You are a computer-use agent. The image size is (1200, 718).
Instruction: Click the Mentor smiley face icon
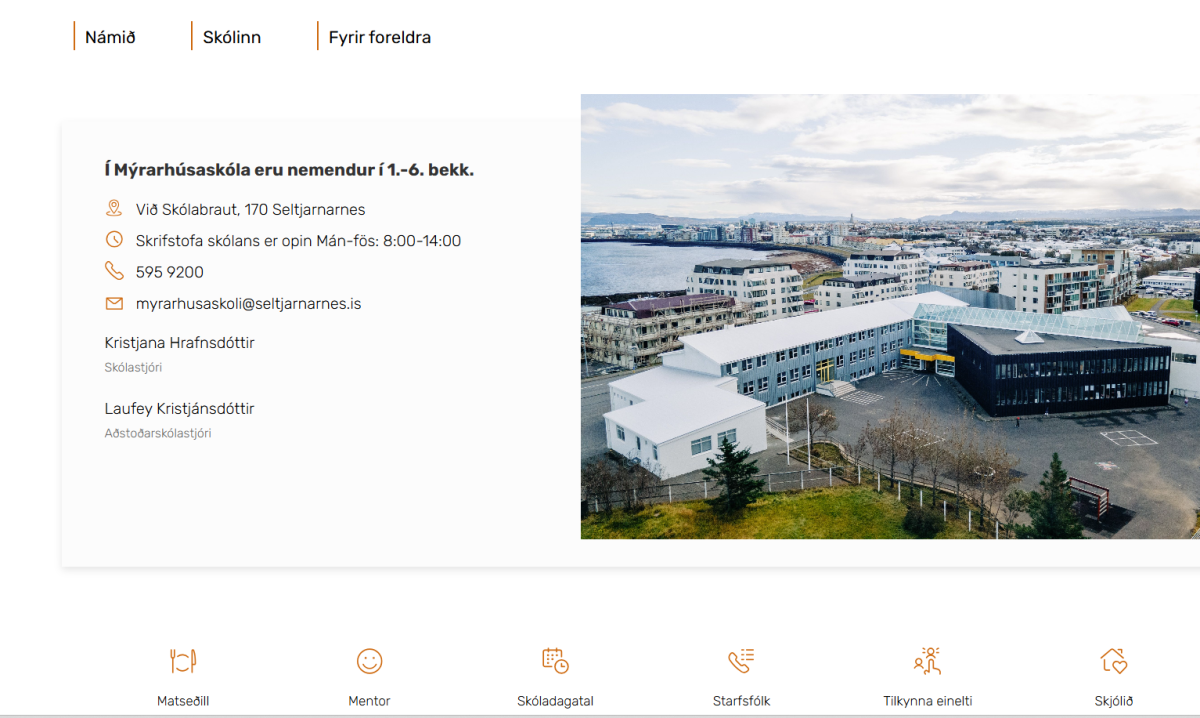click(x=369, y=661)
